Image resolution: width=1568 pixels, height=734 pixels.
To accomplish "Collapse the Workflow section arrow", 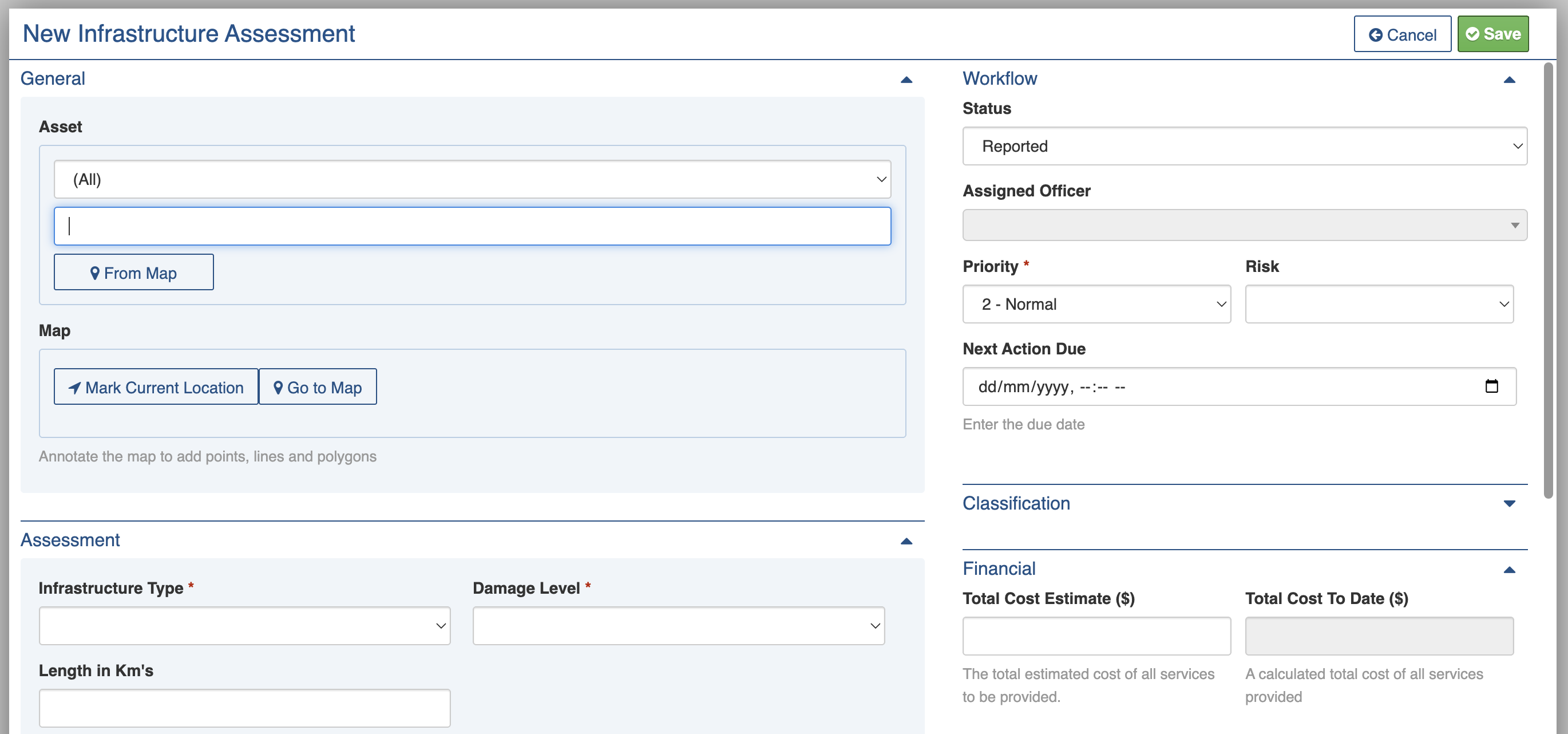I will (1509, 80).
